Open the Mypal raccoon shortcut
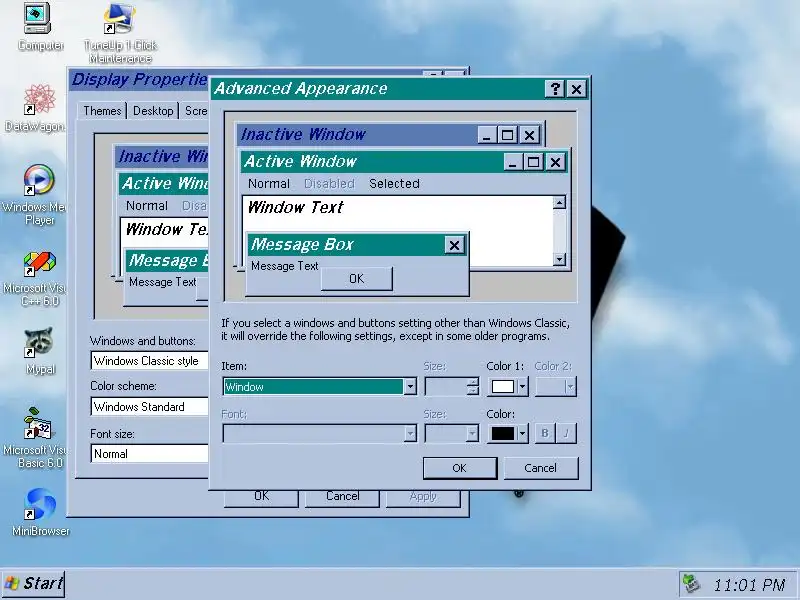800x600 pixels. [40, 351]
